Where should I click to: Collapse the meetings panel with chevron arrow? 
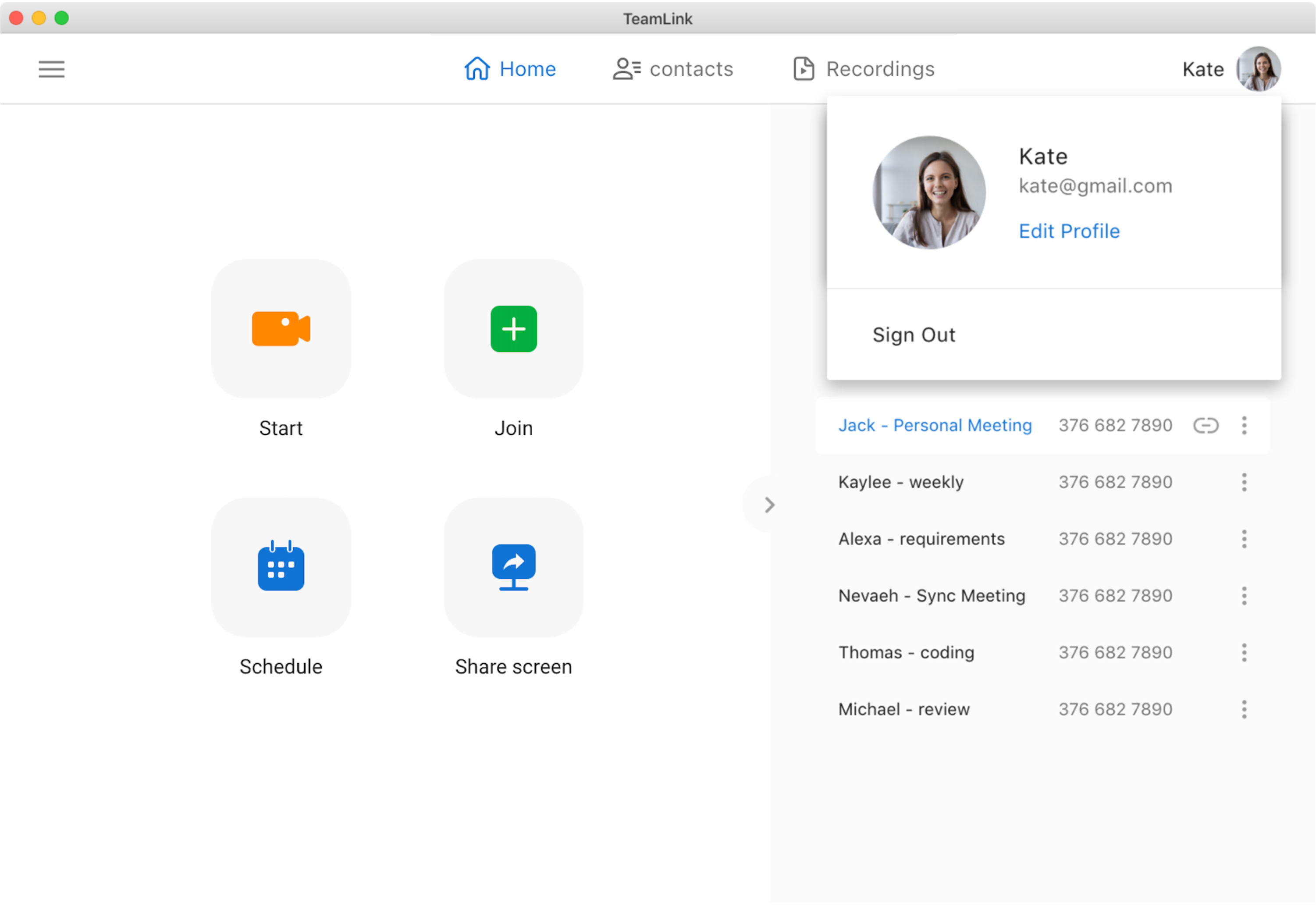tap(769, 505)
